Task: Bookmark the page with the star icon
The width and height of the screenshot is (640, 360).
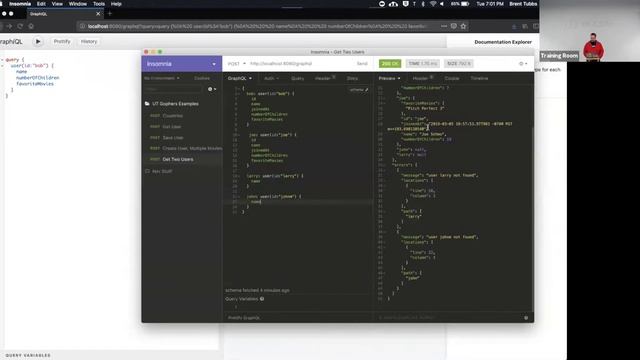Action: click(x=463, y=26)
